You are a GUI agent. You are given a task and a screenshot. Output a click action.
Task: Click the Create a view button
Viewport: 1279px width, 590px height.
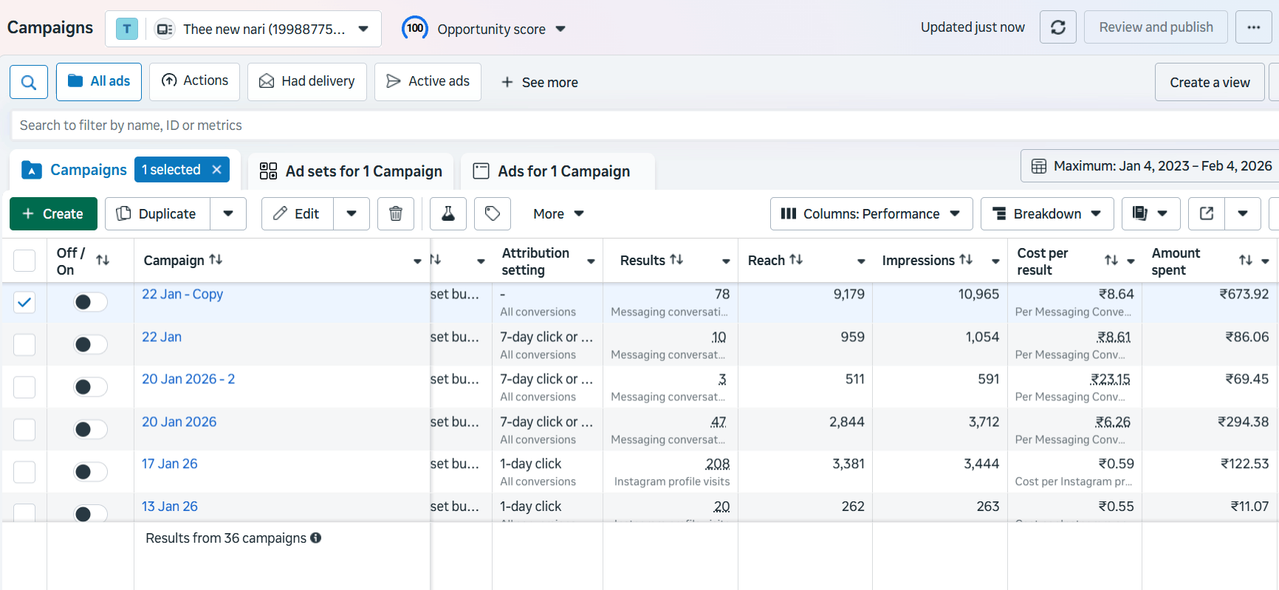pyautogui.click(x=1210, y=82)
